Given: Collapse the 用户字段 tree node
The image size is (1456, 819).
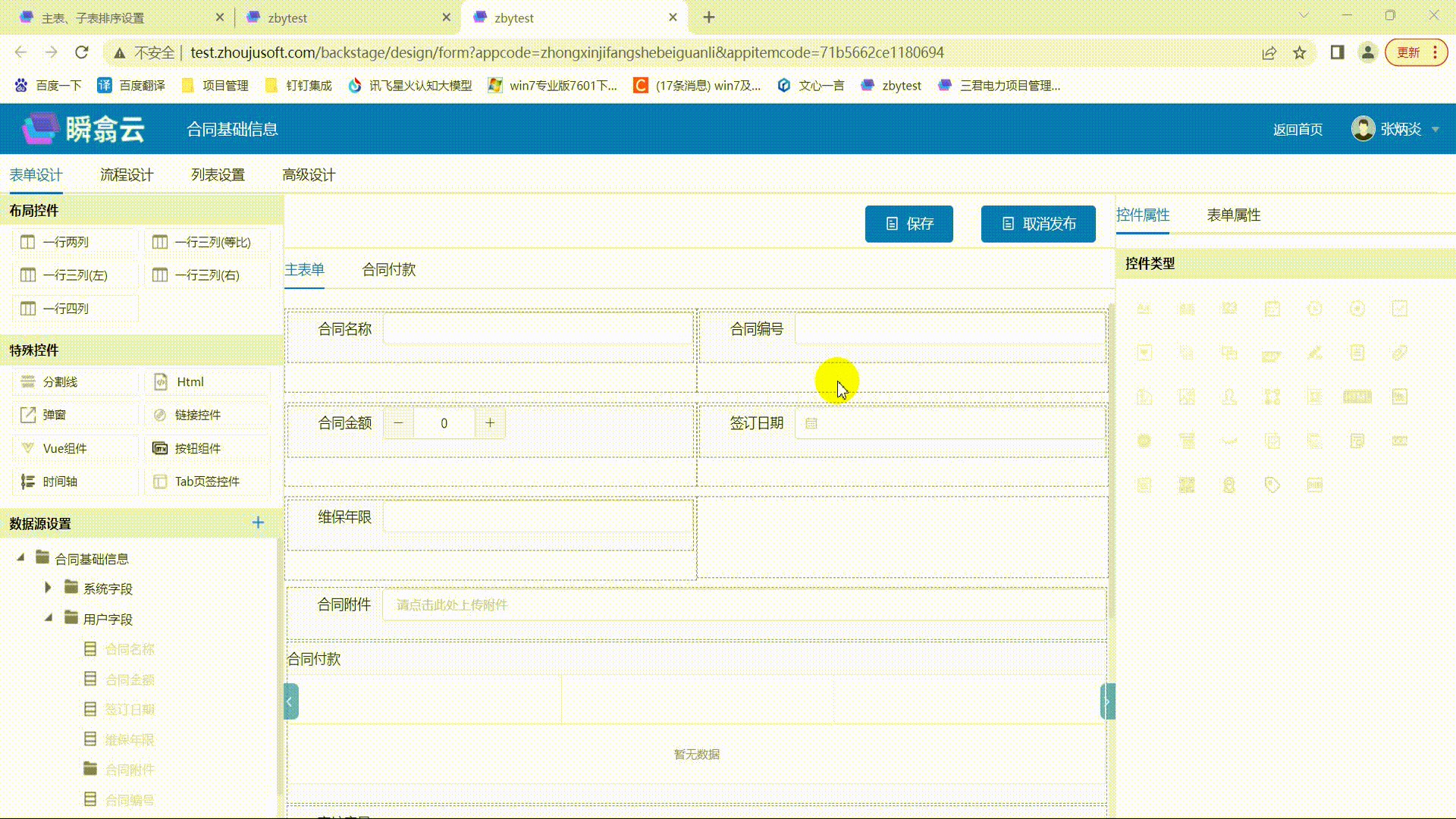Looking at the screenshot, I should point(48,618).
